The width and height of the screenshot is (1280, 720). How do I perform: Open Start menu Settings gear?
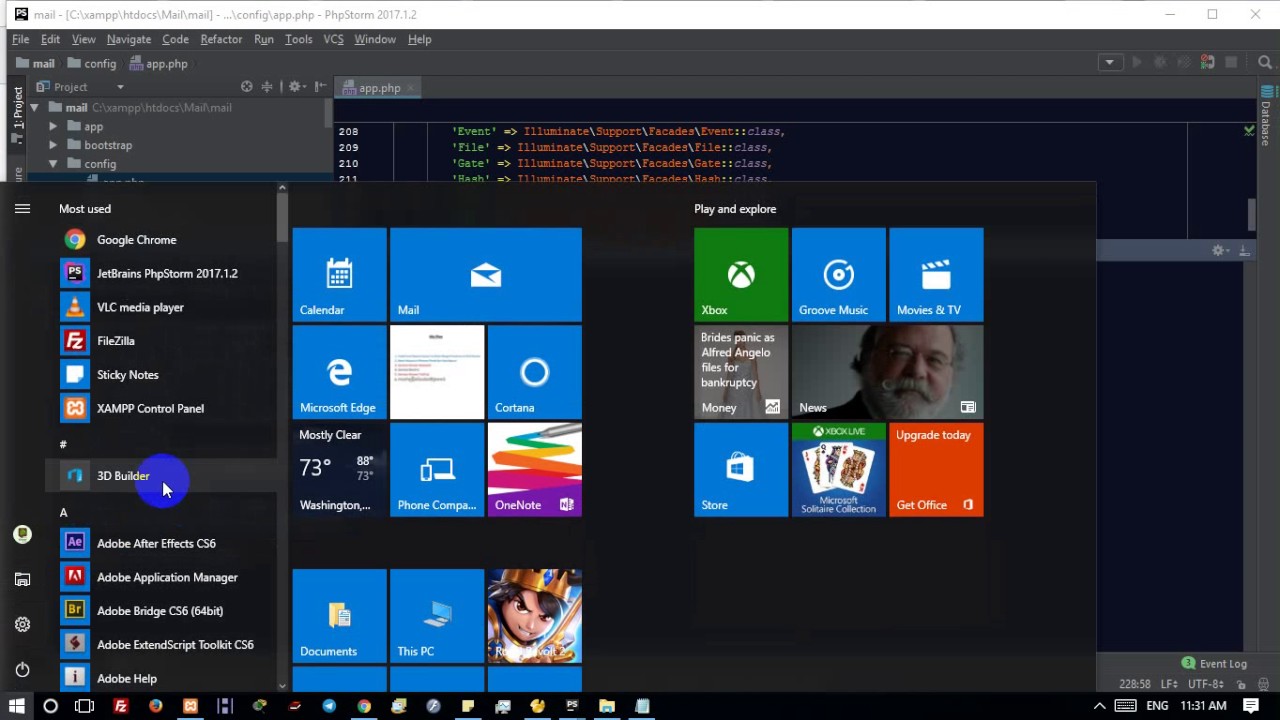pos(22,625)
